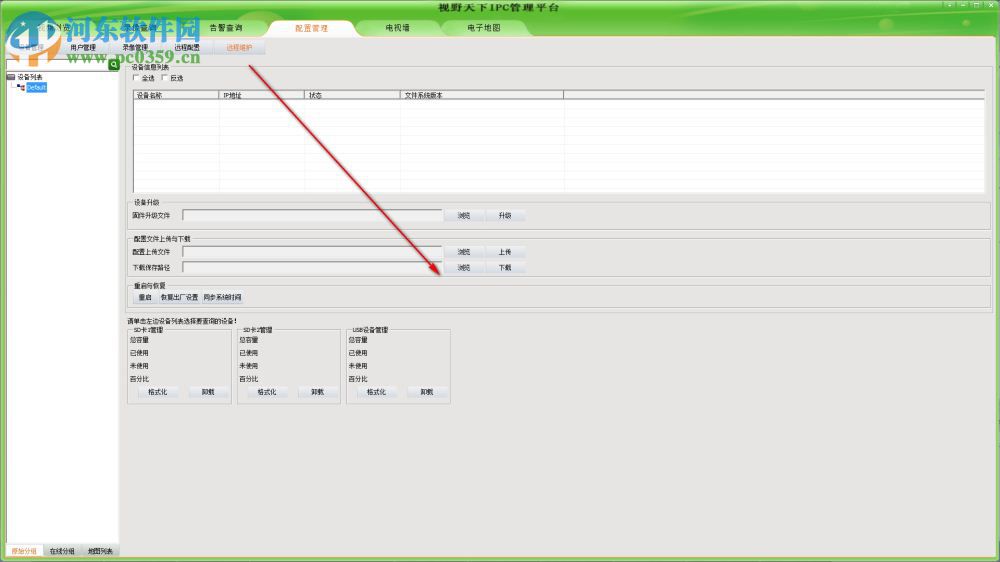The height and width of the screenshot is (562, 1000).
Task: Click the green search icon beside device search box
Action: [x=114, y=64]
